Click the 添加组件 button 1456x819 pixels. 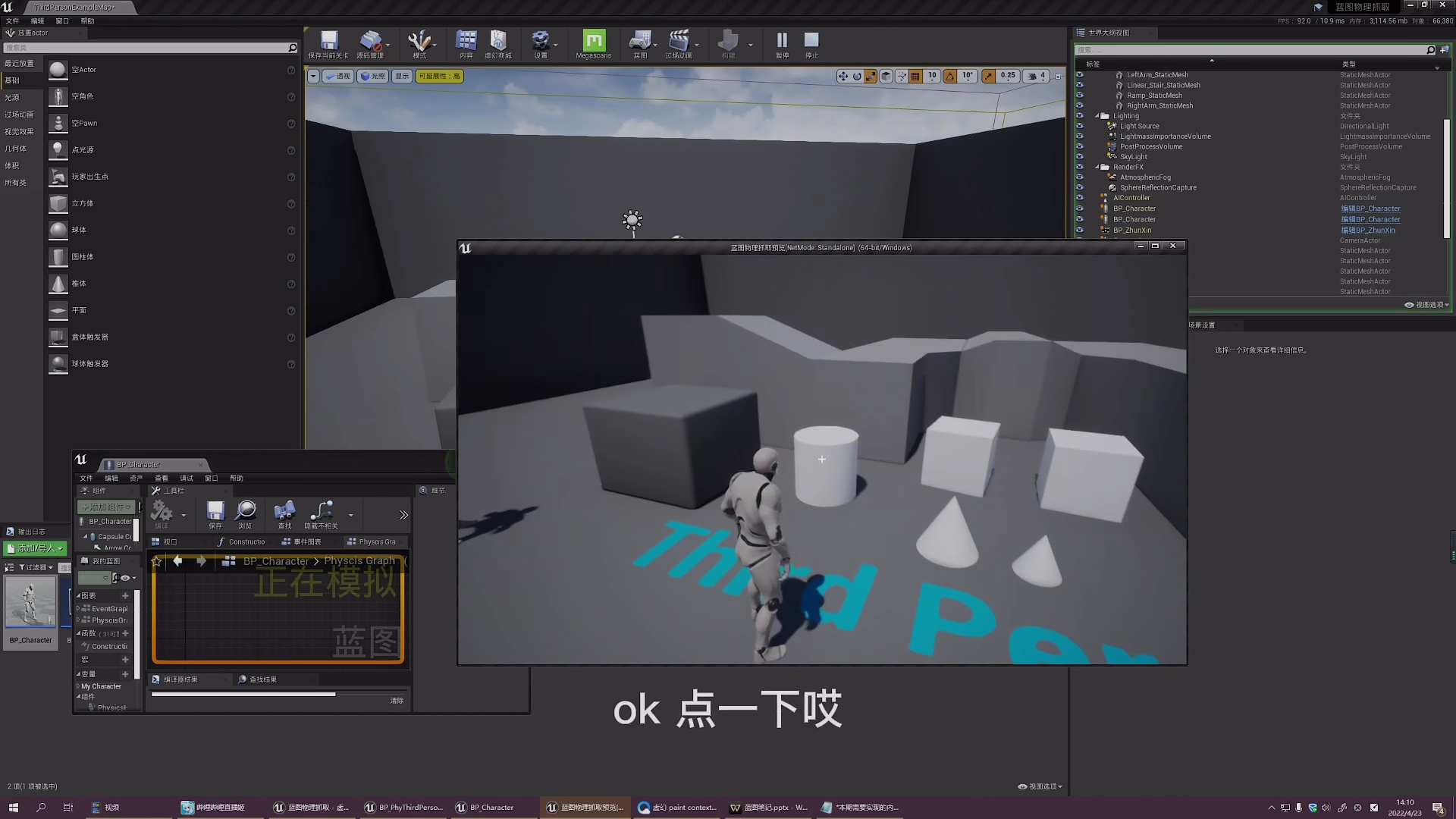point(105,507)
